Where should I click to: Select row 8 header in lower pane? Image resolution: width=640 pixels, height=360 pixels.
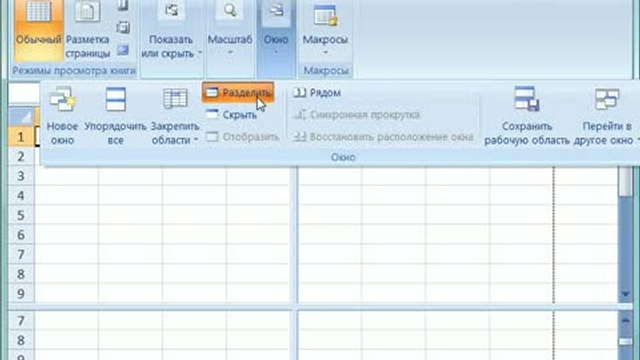pyautogui.click(x=21, y=340)
